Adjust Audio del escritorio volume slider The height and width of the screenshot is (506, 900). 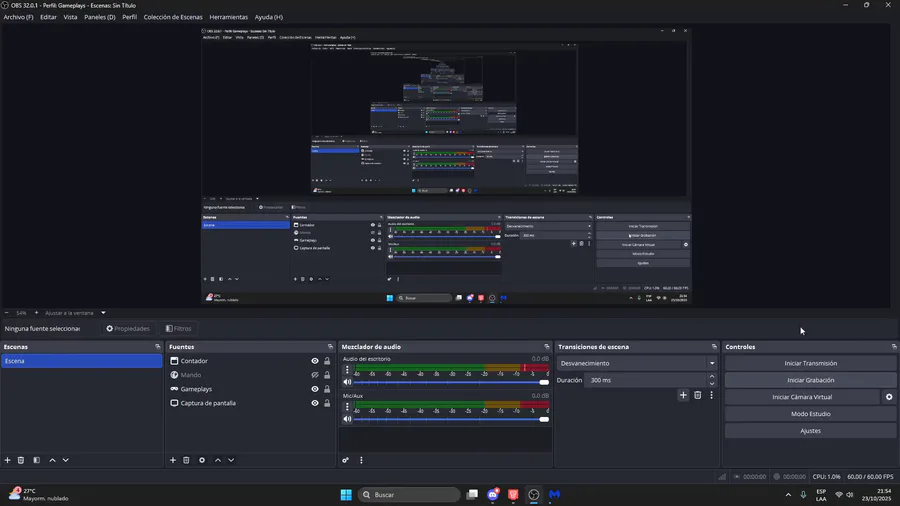tap(451, 382)
